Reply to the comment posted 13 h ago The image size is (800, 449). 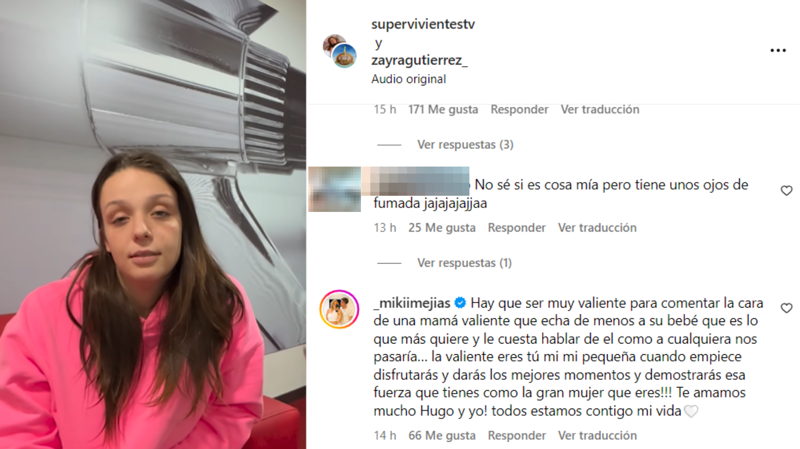click(516, 228)
